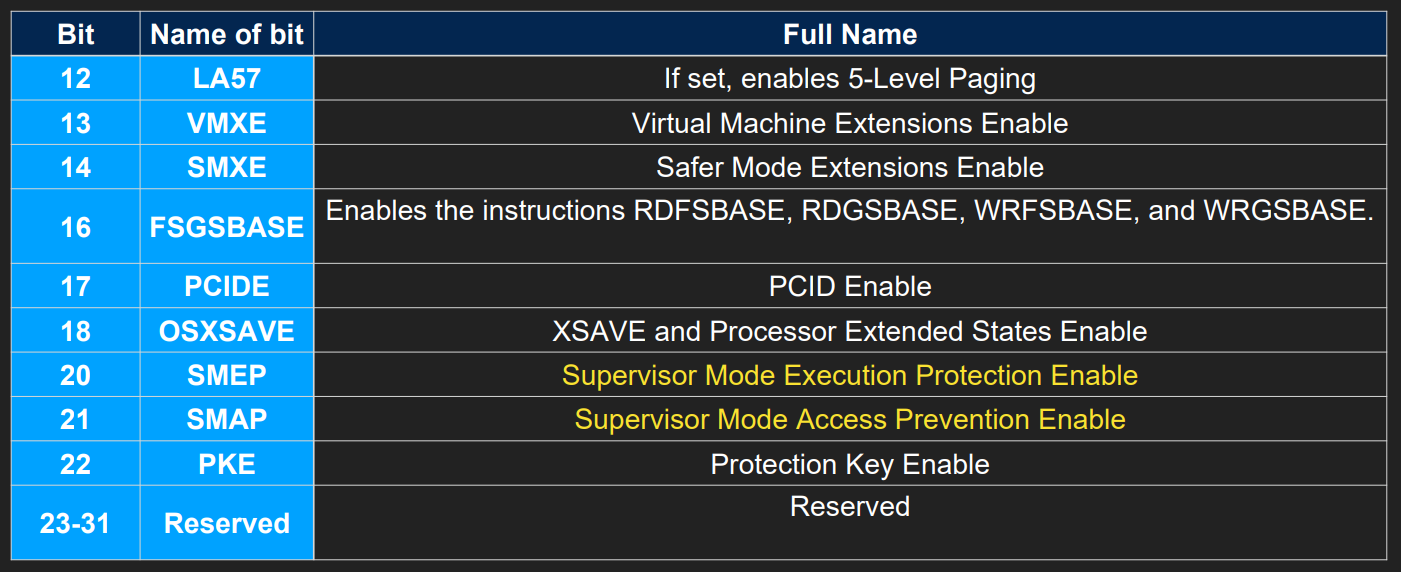Select the PKE name cell
Screen dimensions: 1401x572
(x=227, y=464)
